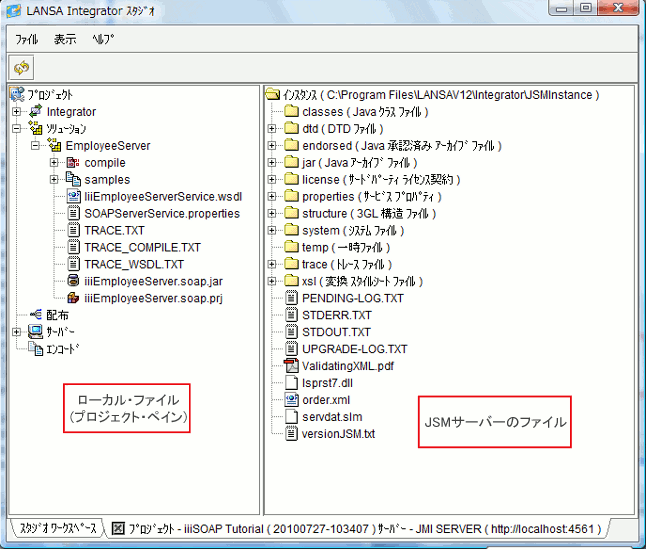The image size is (646, 550).
Task: Open the ファイル menu
Action: 26,40
